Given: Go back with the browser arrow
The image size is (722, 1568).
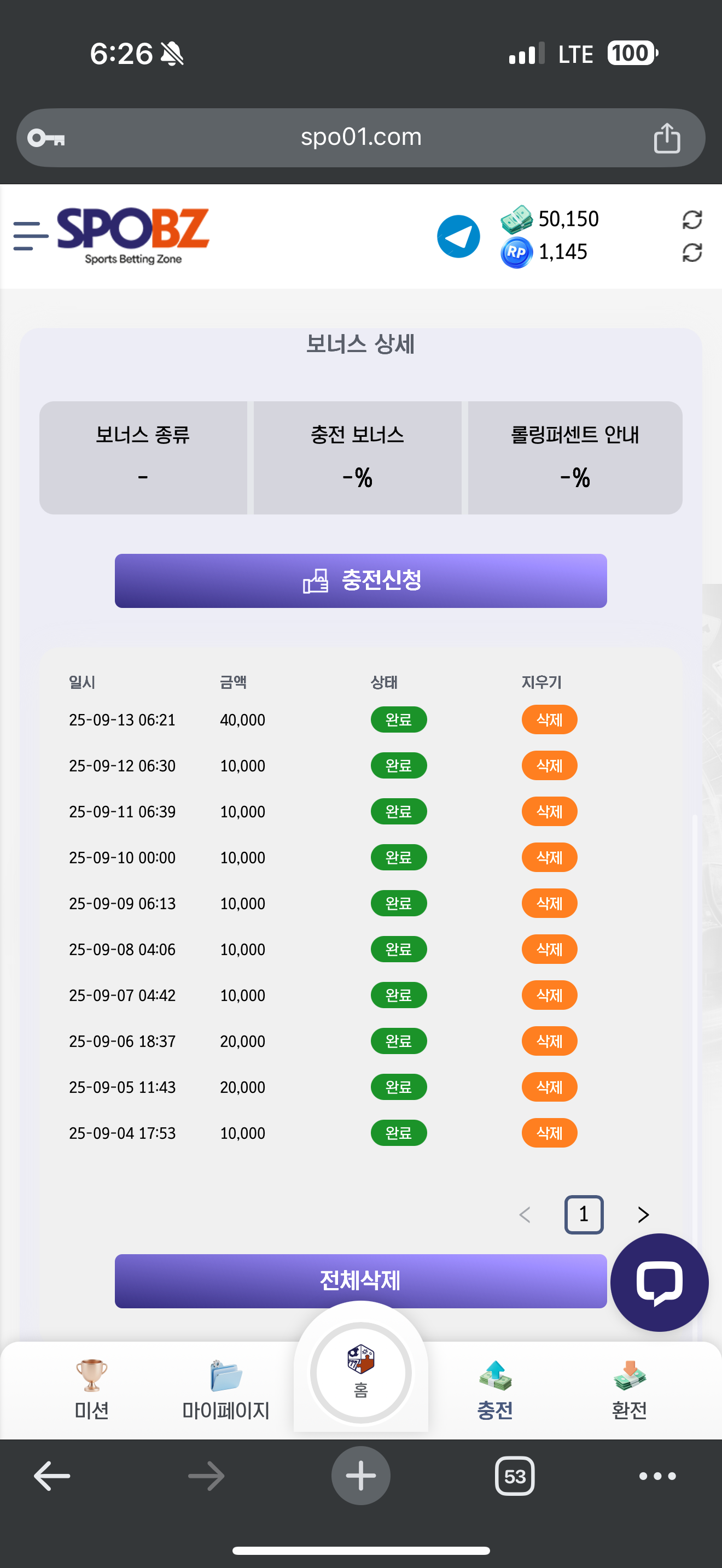Looking at the screenshot, I should click(x=52, y=1476).
